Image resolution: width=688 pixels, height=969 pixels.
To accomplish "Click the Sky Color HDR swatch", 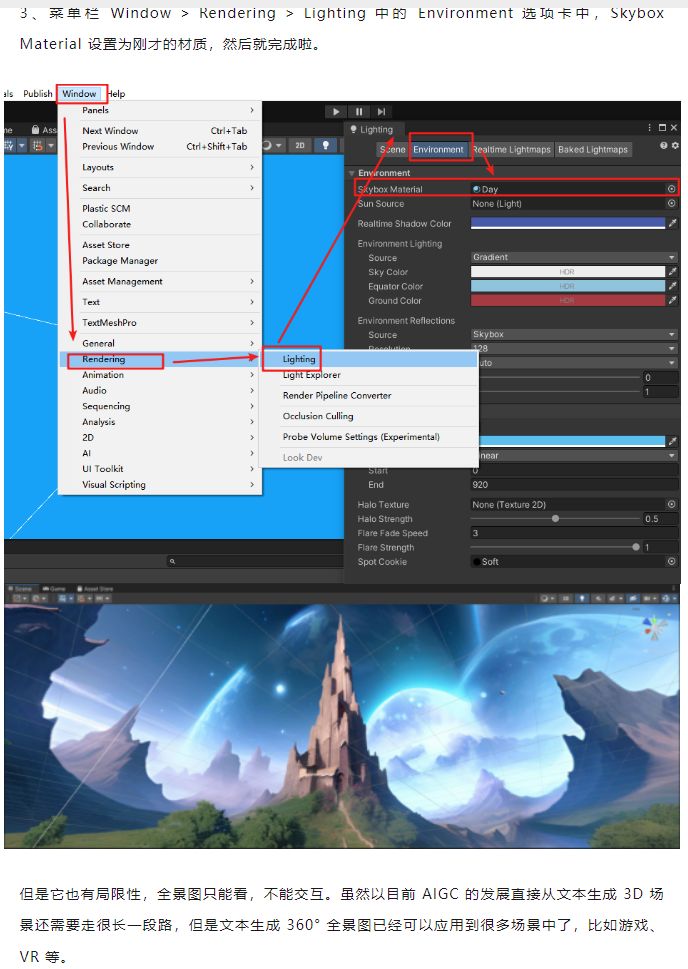I will pyautogui.click(x=567, y=271).
